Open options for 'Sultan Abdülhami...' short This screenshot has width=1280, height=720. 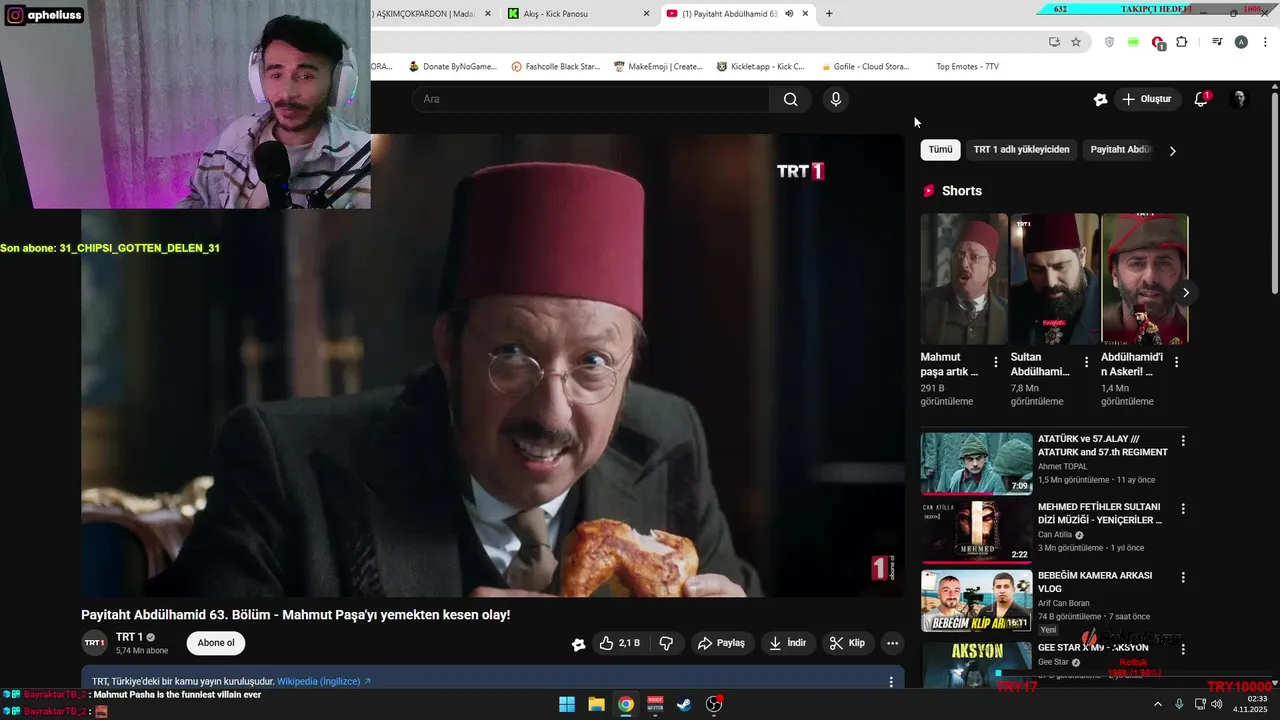[x=1086, y=362]
